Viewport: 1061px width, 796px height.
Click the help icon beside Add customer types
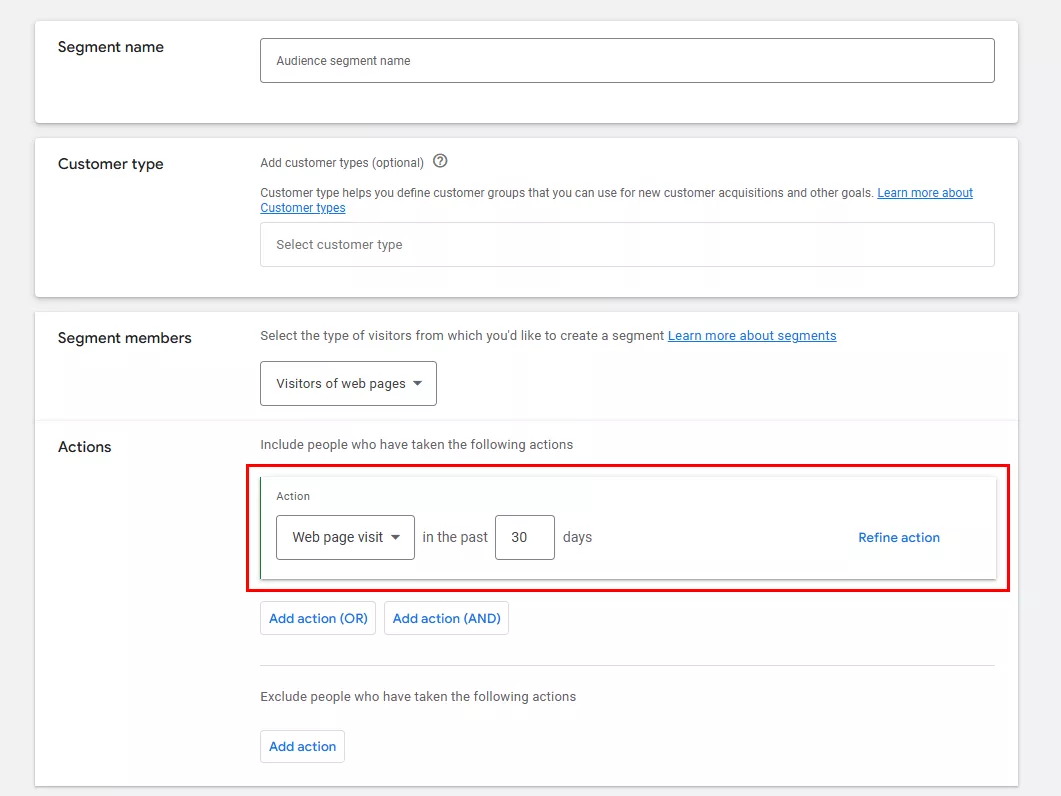(x=440, y=161)
